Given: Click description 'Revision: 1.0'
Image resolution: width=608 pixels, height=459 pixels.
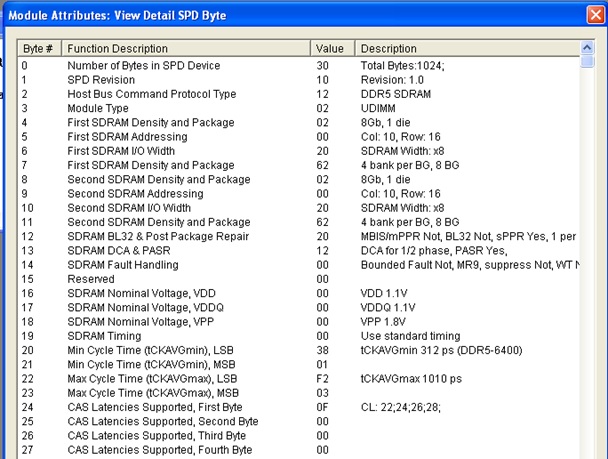Looking at the screenshot, I should (x=392, y=80).
